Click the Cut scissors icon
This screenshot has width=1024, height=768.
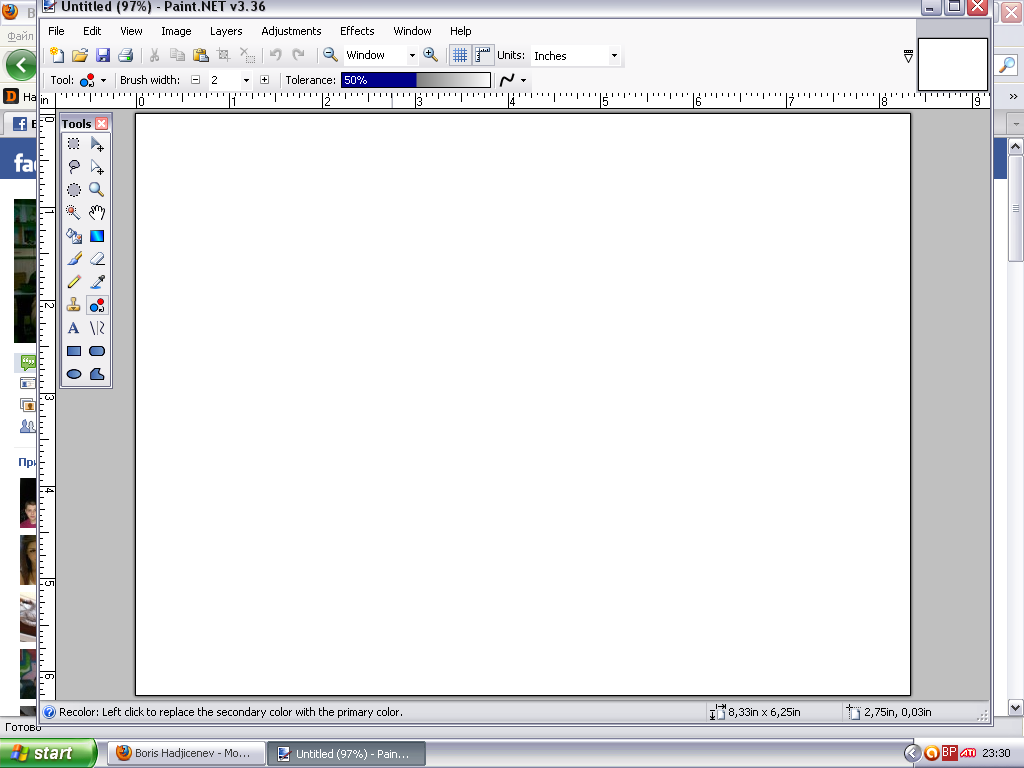155,56
